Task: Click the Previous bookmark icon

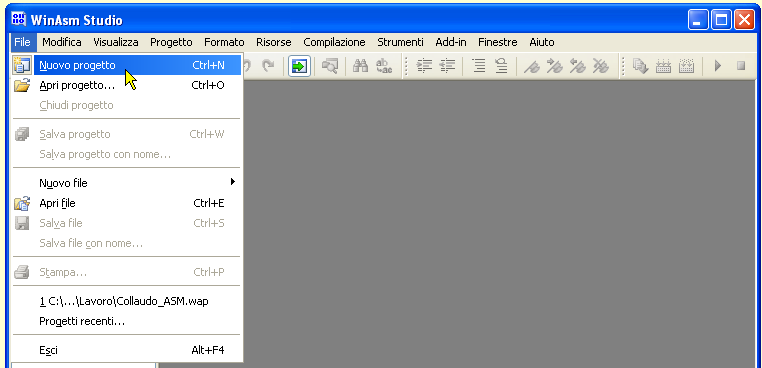Action: [x=577, y=66]
